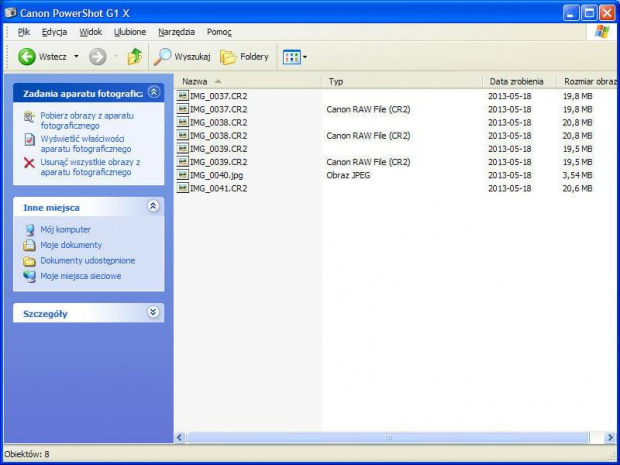620x465 pixels.
Task: Open the Ulubione menu
Action: click(130, 32)
